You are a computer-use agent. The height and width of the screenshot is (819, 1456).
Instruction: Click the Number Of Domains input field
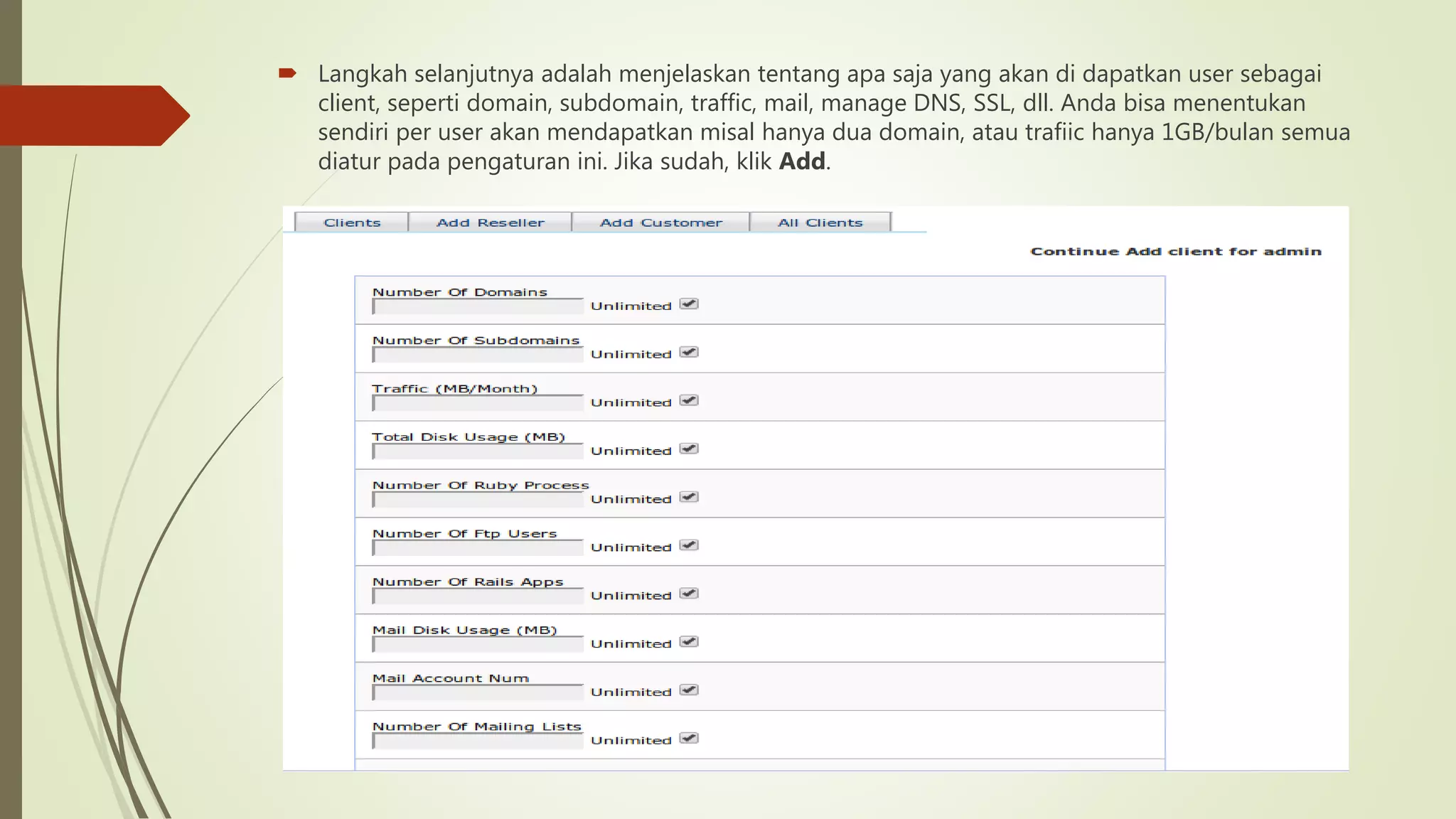tap(478, 306)
